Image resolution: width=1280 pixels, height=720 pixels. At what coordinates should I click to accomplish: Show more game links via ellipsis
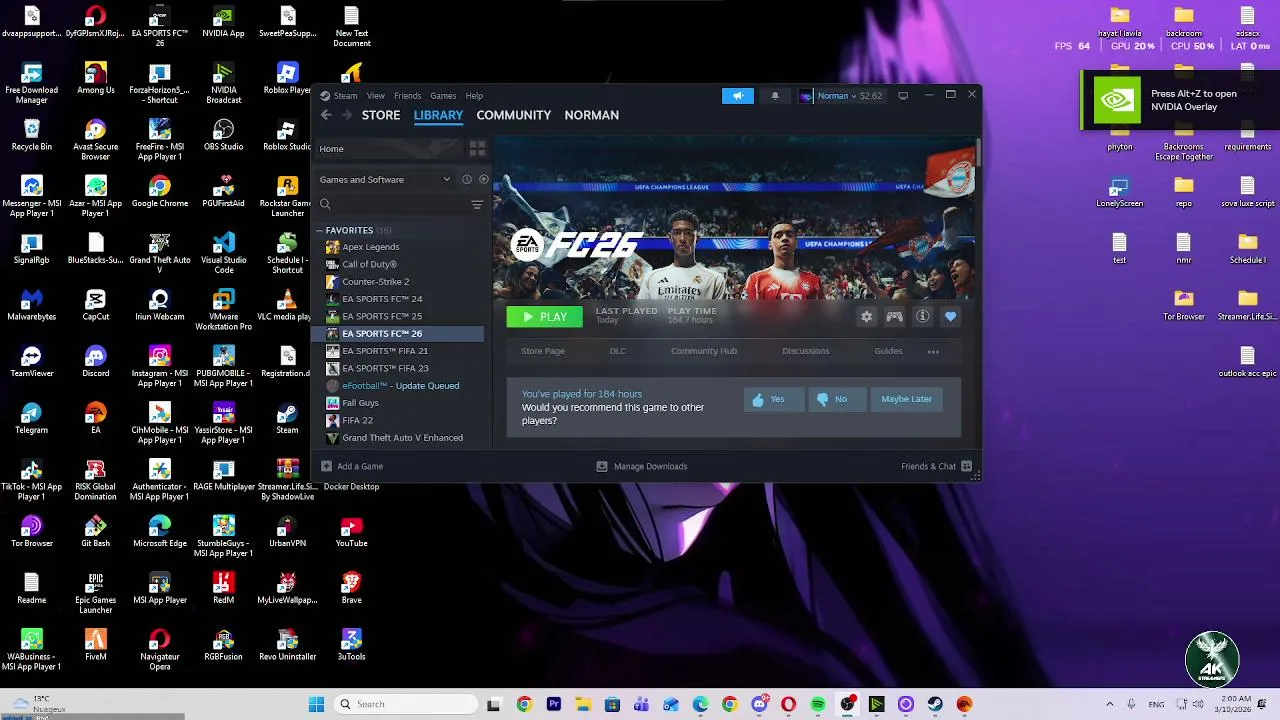coord(933,351)
